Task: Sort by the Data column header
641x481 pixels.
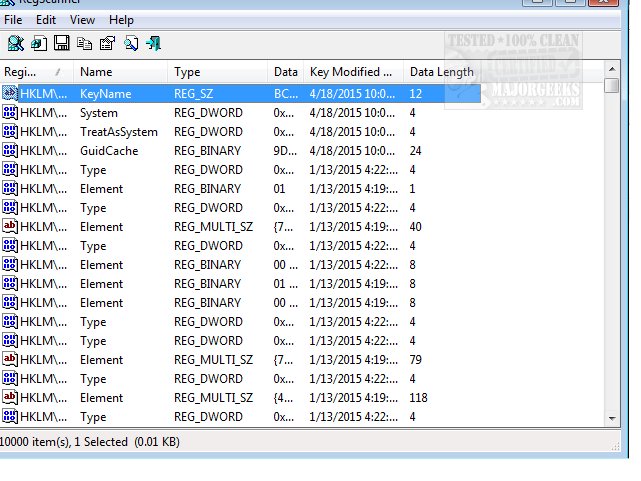Action: [286, 72]
